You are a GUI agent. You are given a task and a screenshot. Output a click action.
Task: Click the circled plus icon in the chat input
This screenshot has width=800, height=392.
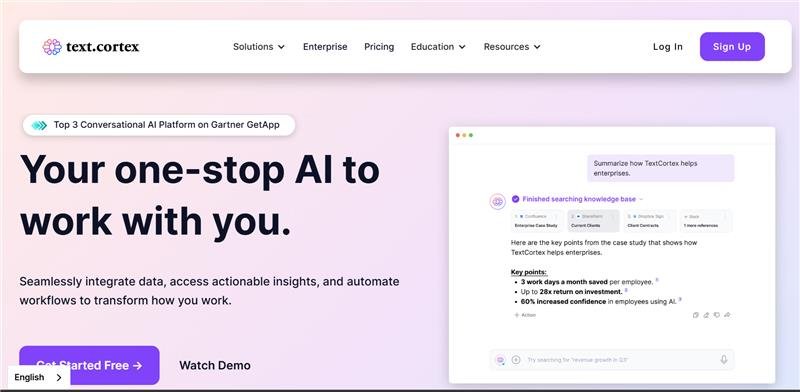(x=516, y=360)
